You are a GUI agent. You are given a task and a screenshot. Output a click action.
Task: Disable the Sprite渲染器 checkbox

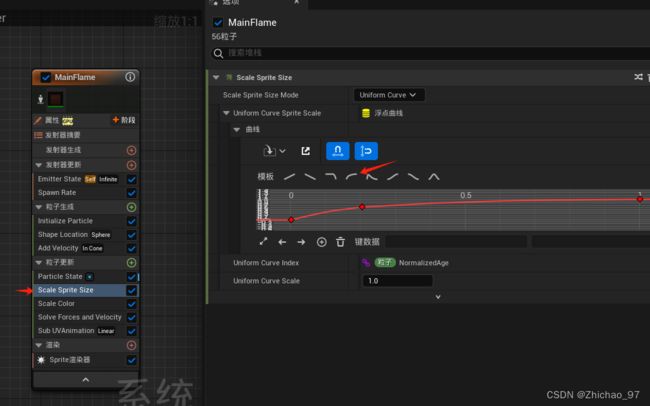tap(131, 360)
